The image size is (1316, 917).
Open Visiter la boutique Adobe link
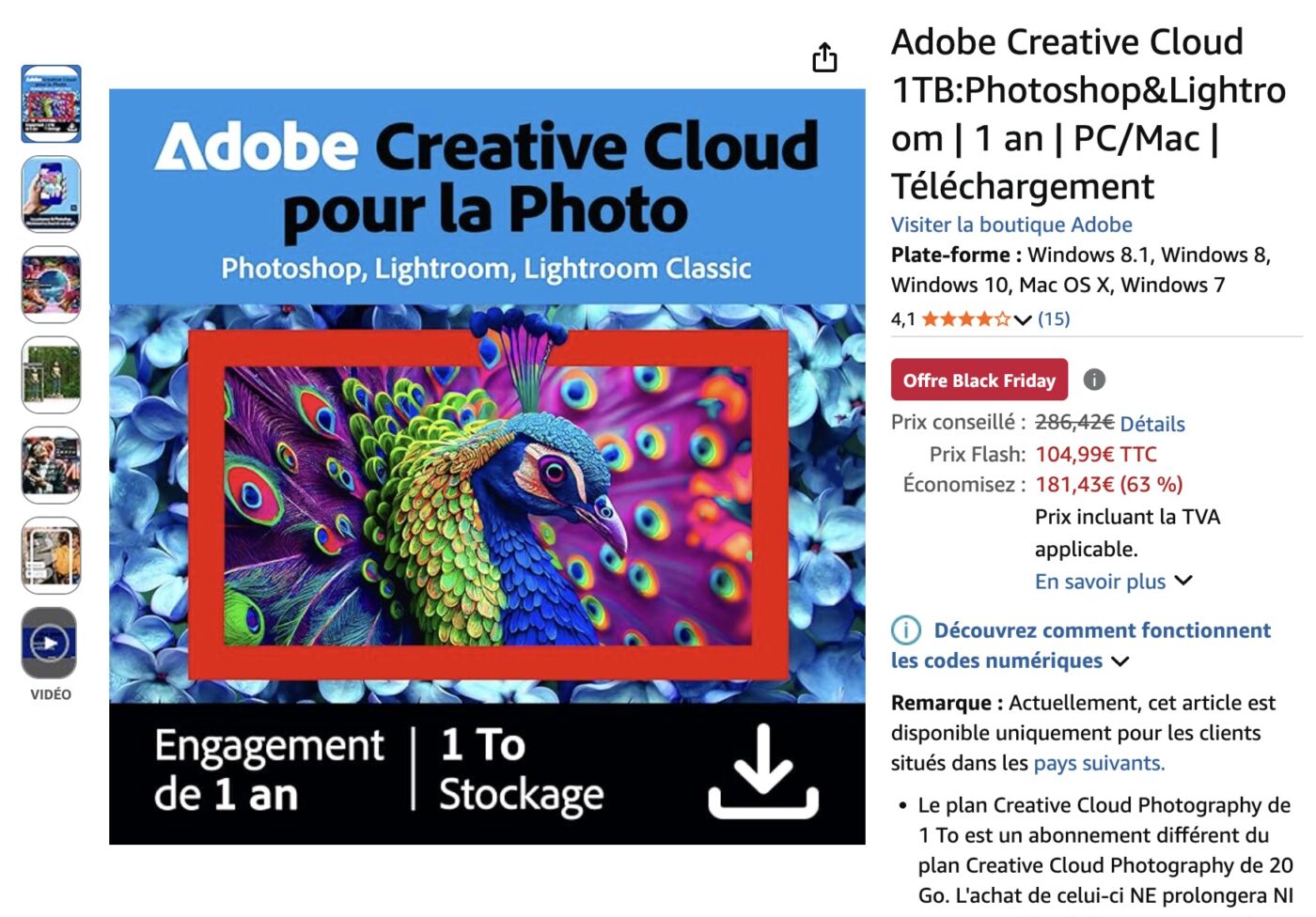click(x=1011, y=225)
